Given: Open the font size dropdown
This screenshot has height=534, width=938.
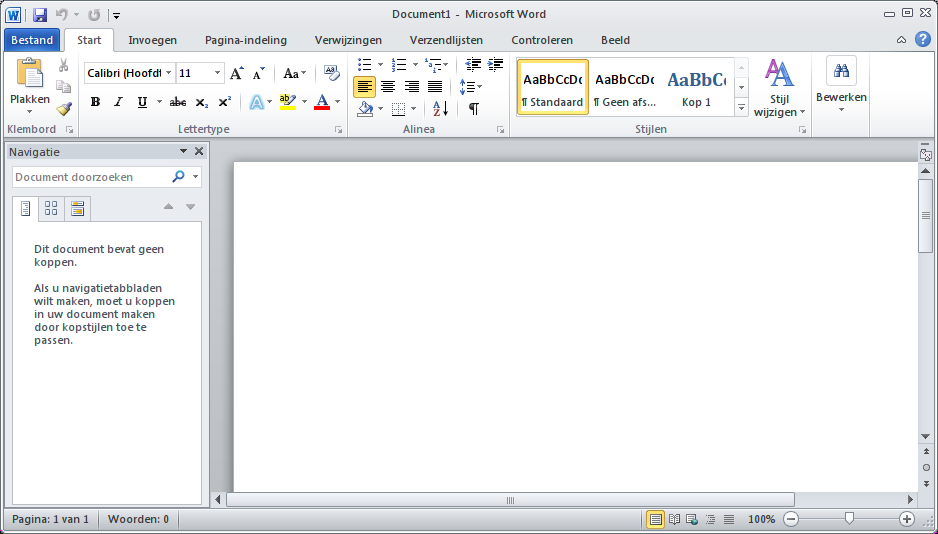Looking at the screenshot, I should [217, 73].
